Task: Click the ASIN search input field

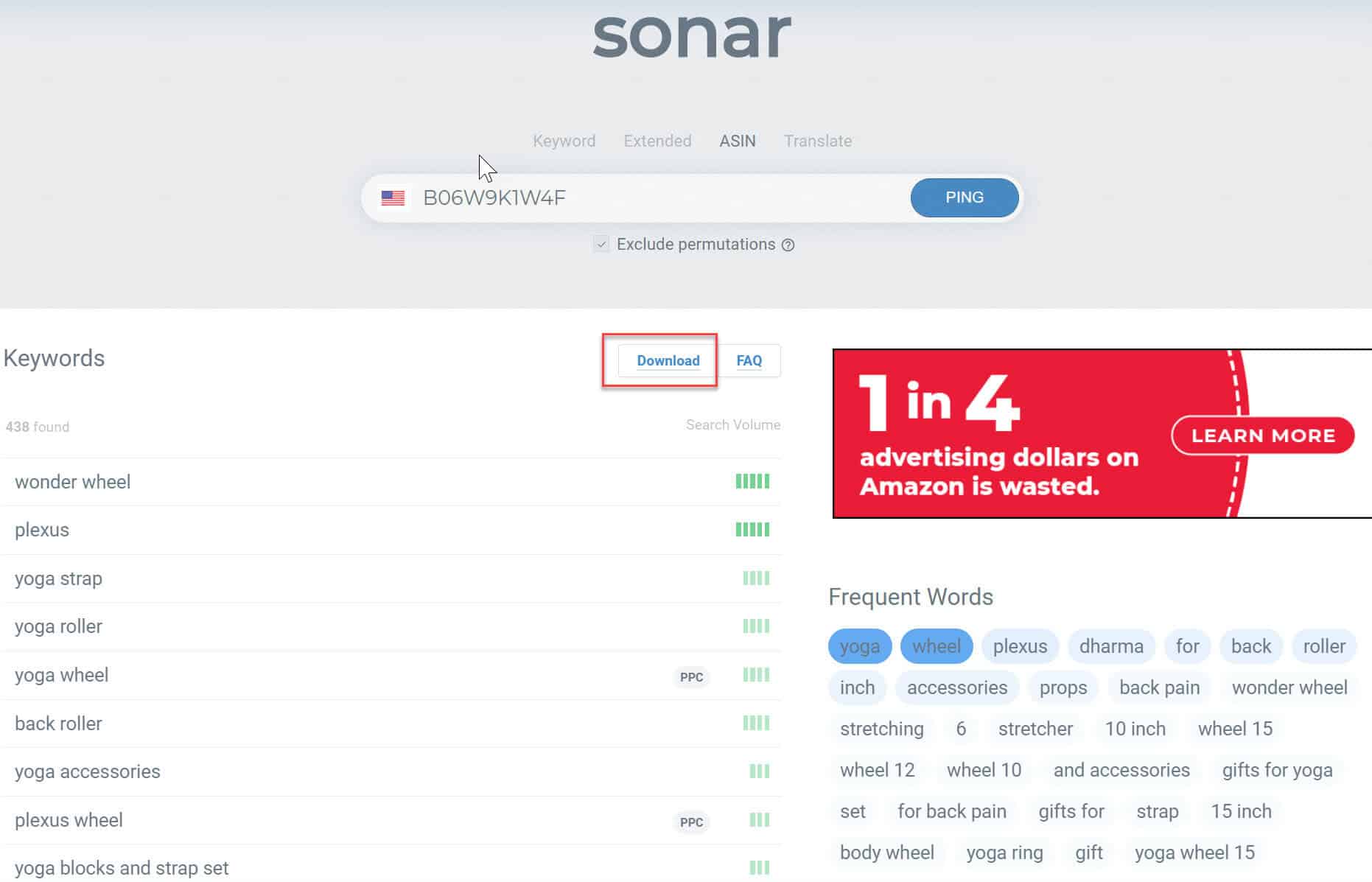Action: pyautogui.click(x=656, y=197)
